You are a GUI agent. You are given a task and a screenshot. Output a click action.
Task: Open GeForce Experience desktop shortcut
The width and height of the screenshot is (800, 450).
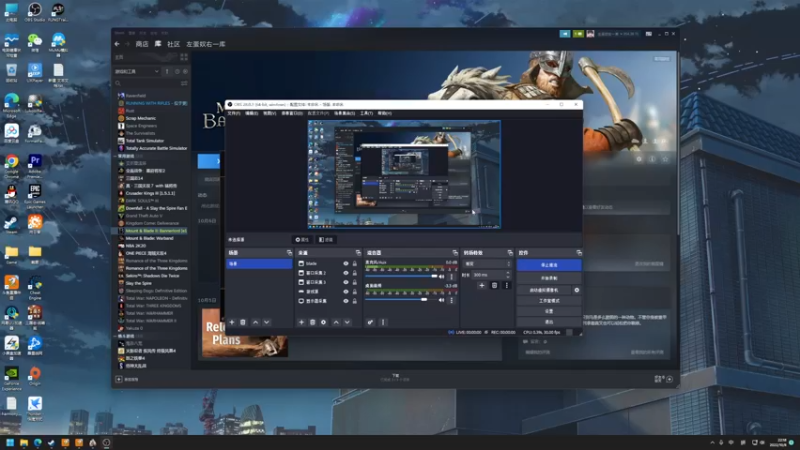(x=11, y=379)
